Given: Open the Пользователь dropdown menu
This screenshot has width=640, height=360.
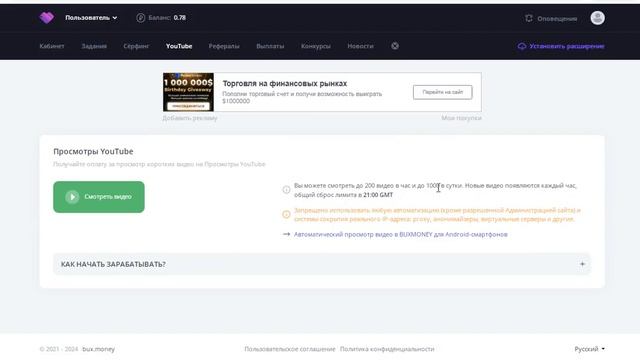Looking at the screenshot, I should pyautogui.click(x=91, y=18).
